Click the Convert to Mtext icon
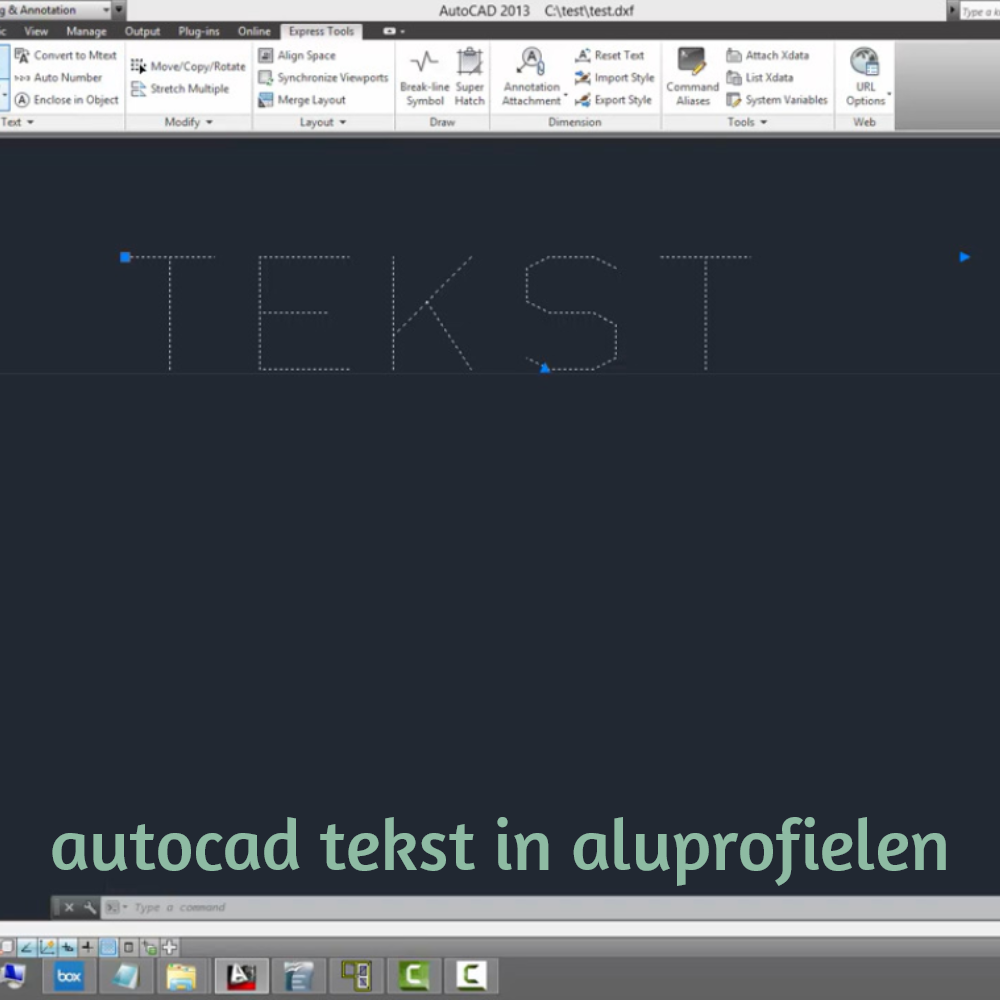The image size is (1000, 1000). (23, 56)
